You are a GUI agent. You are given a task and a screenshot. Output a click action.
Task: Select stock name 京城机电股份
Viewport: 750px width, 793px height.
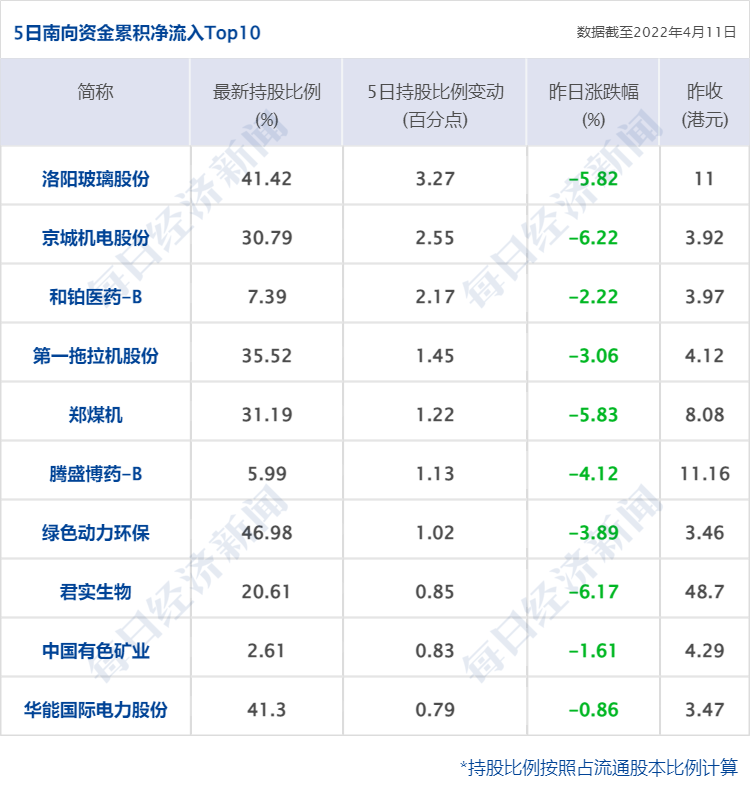95,238
